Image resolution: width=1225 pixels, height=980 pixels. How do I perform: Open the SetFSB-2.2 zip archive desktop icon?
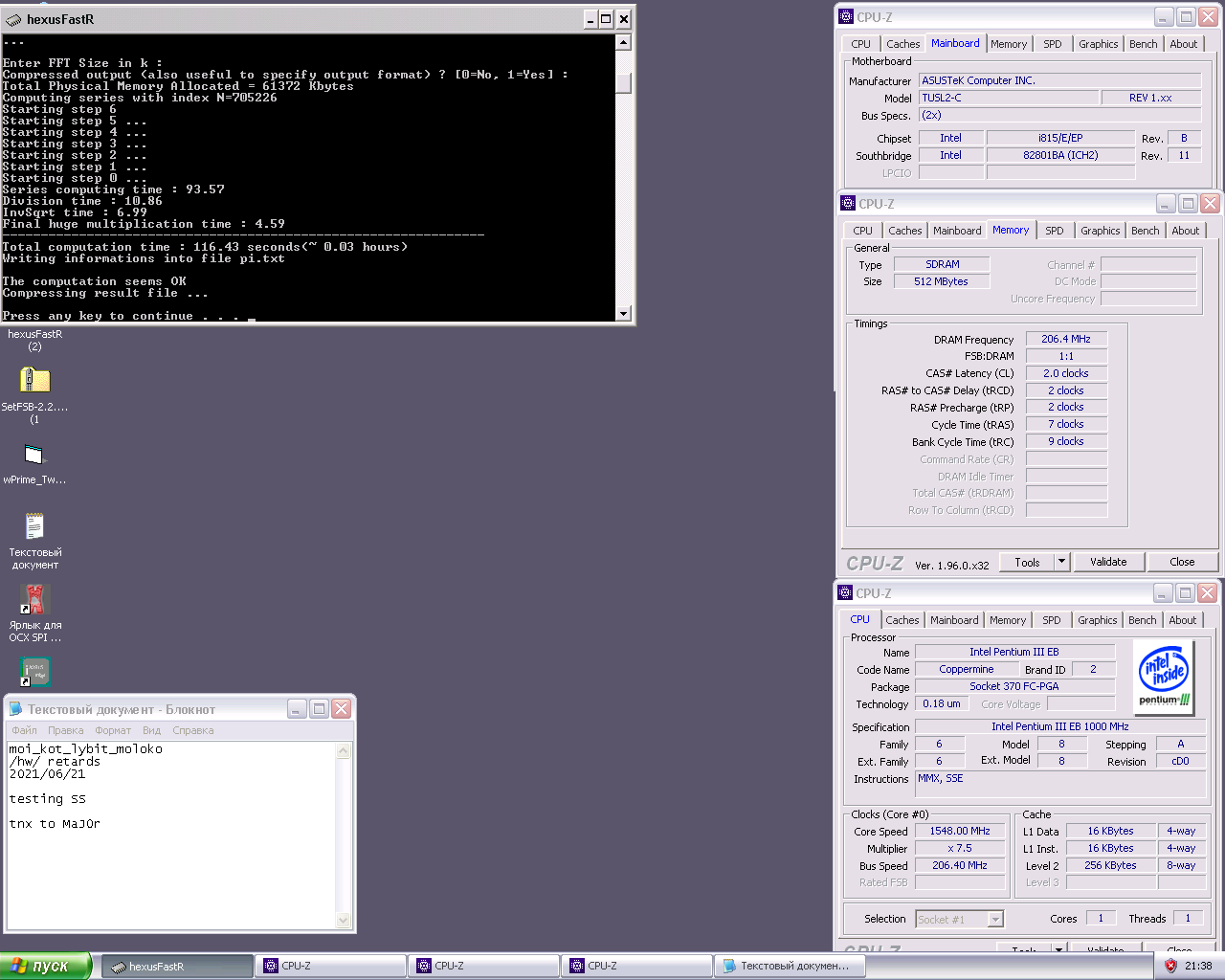(x=34, y=381)
